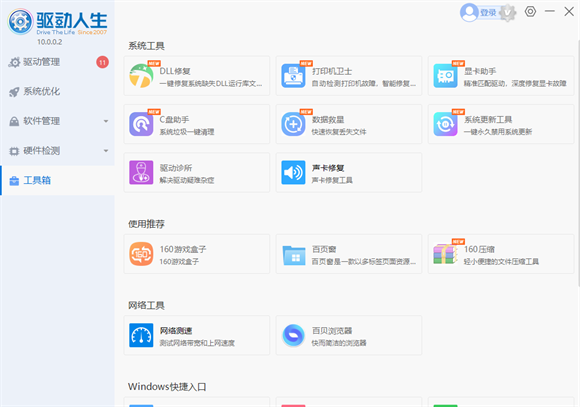Expand the 硬件检测 dropdown arrow
The image size is (580, 407).
[106, 151]
